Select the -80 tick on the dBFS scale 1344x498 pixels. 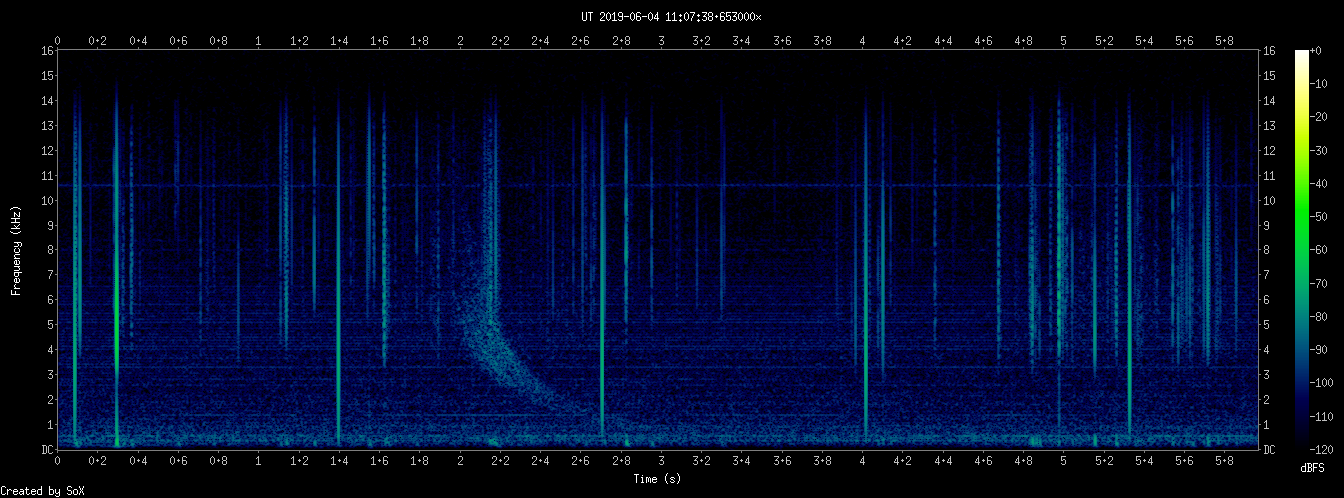pyautogui.click(x=1321, y=316)
